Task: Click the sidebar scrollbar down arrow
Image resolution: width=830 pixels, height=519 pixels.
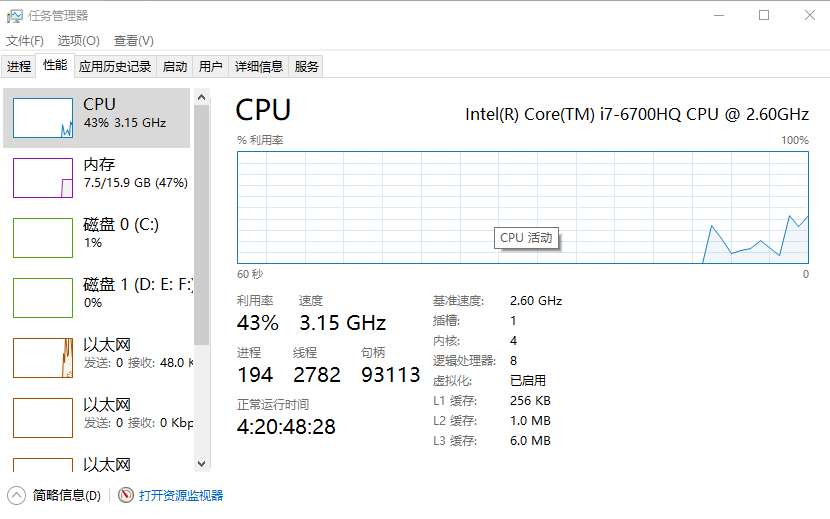Action: [x=201, y=464]
